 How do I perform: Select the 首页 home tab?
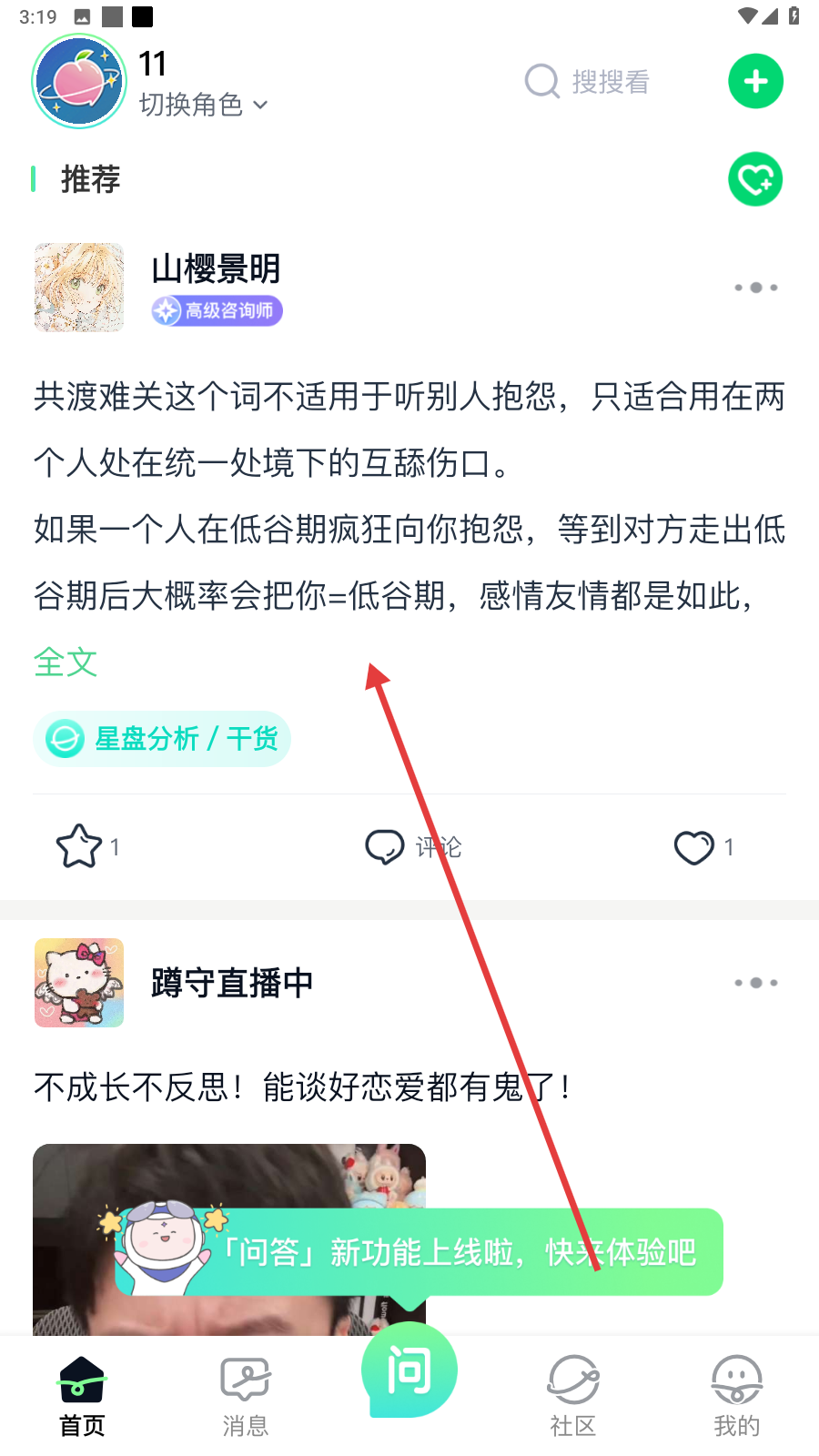pyautogui.click(x=82, y=1397)
